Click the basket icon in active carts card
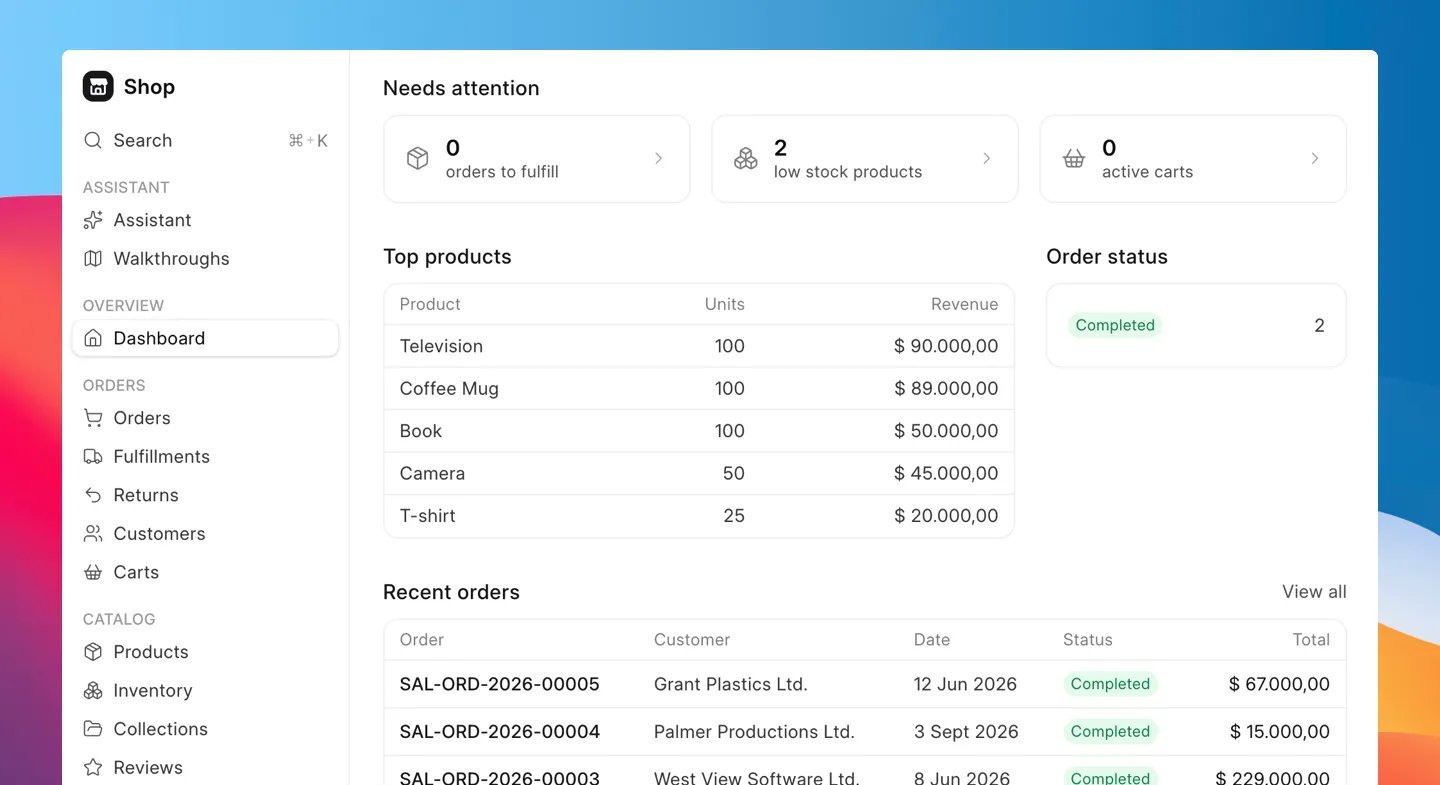 click(1074, 158)
